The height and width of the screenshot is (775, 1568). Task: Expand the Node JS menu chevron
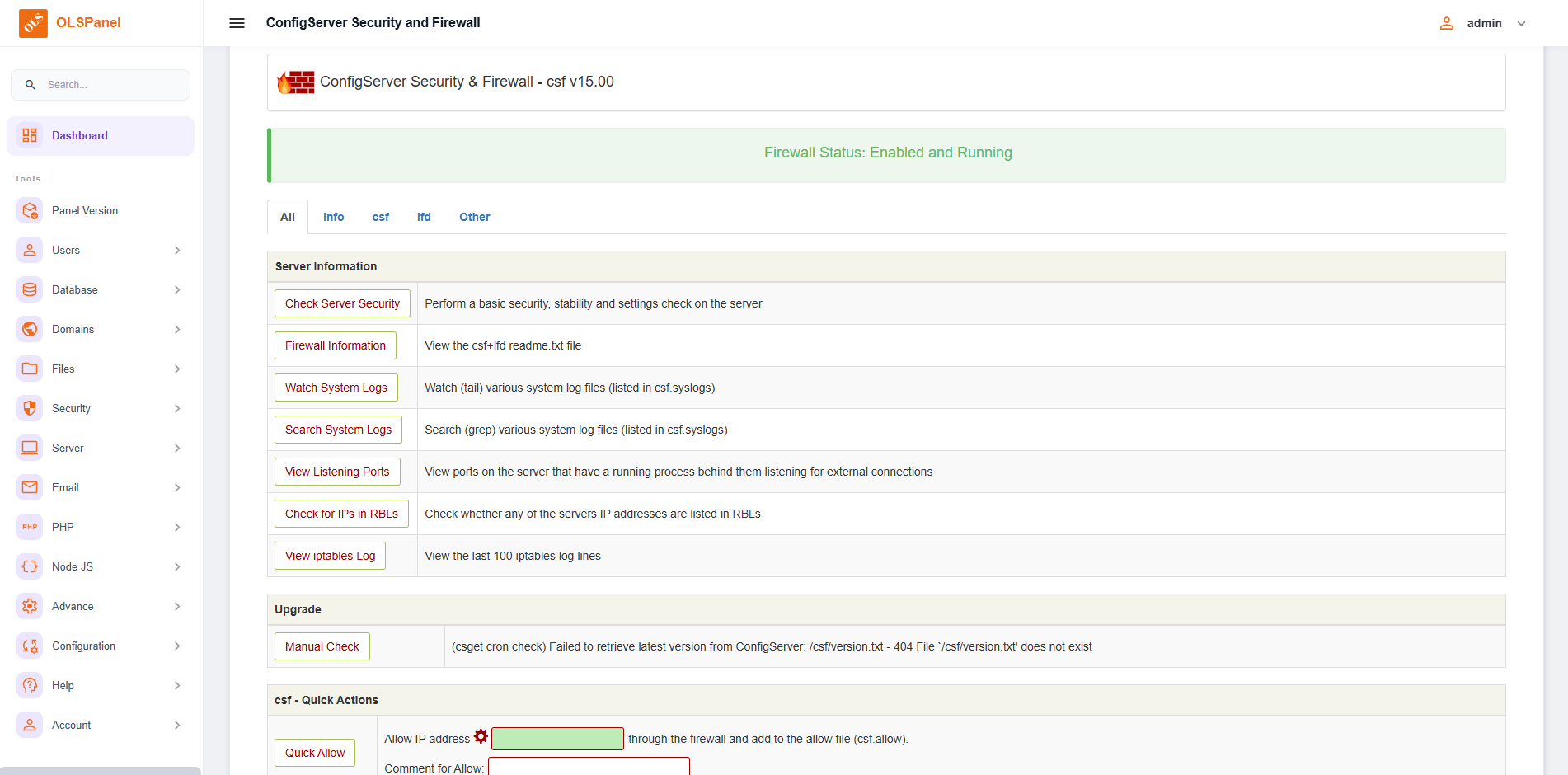point(177,566)
